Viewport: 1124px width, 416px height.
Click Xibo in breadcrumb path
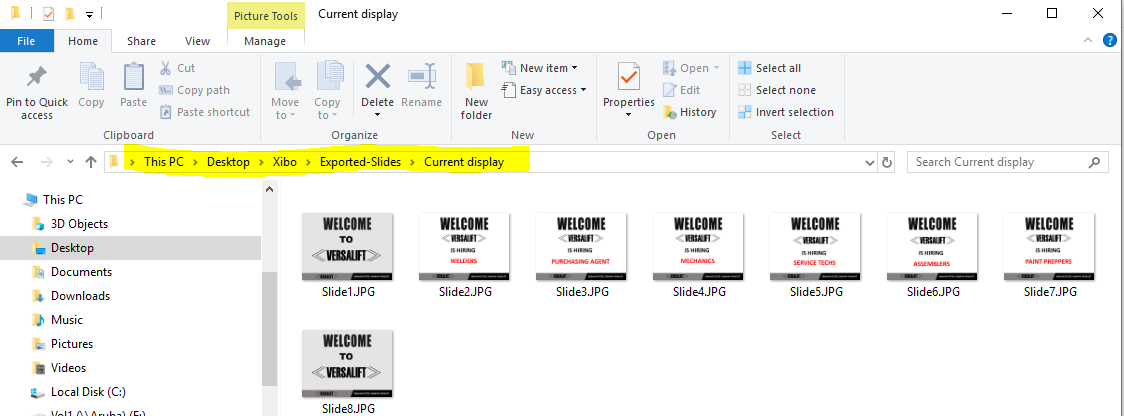pos(285,162)
